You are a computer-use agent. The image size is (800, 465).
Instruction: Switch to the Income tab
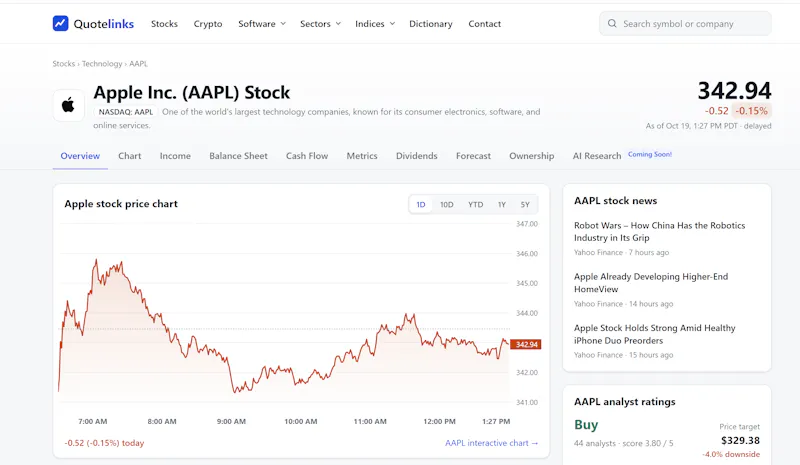(175, 156)
